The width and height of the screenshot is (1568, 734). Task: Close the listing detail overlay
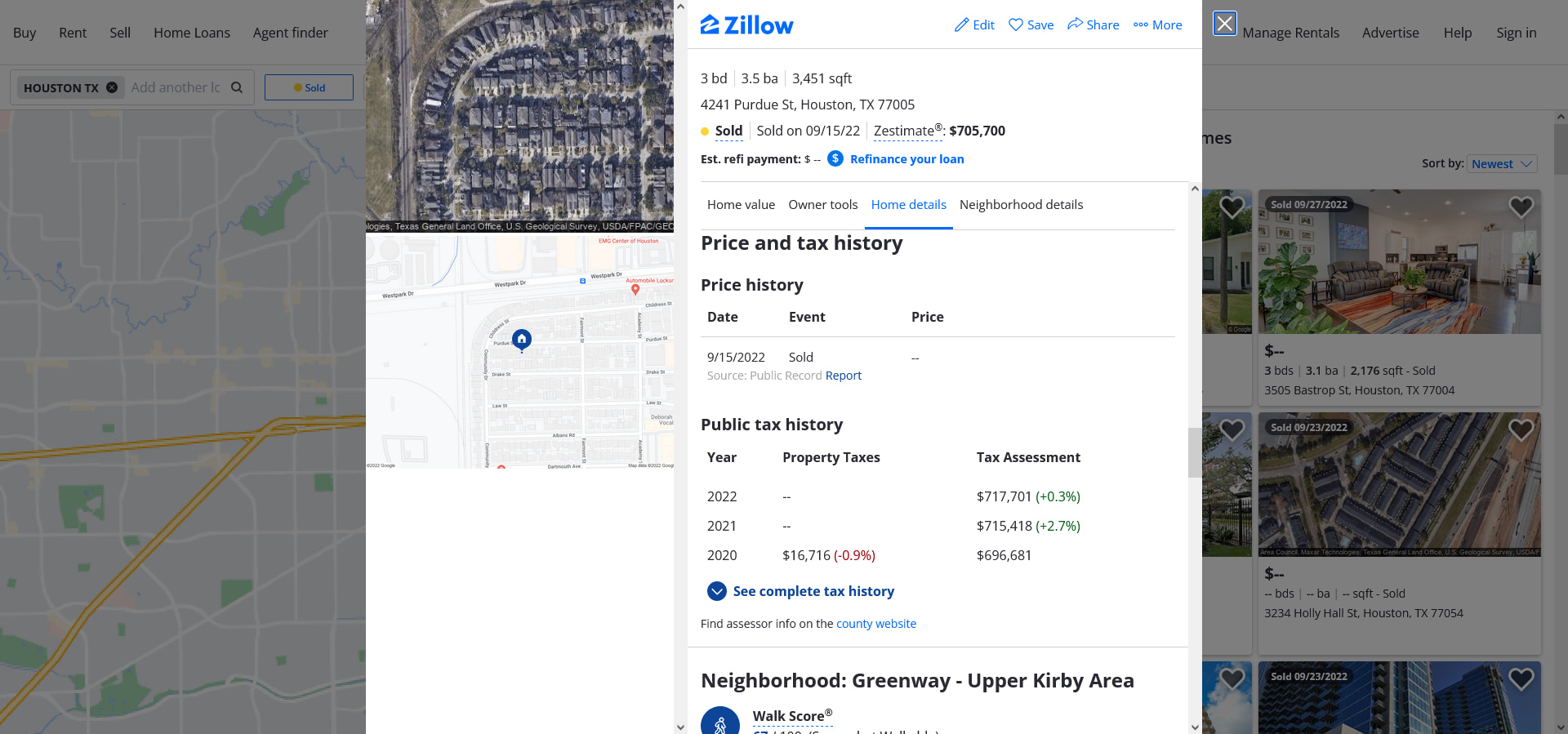pyautogui.click(x=1224, y=24)
